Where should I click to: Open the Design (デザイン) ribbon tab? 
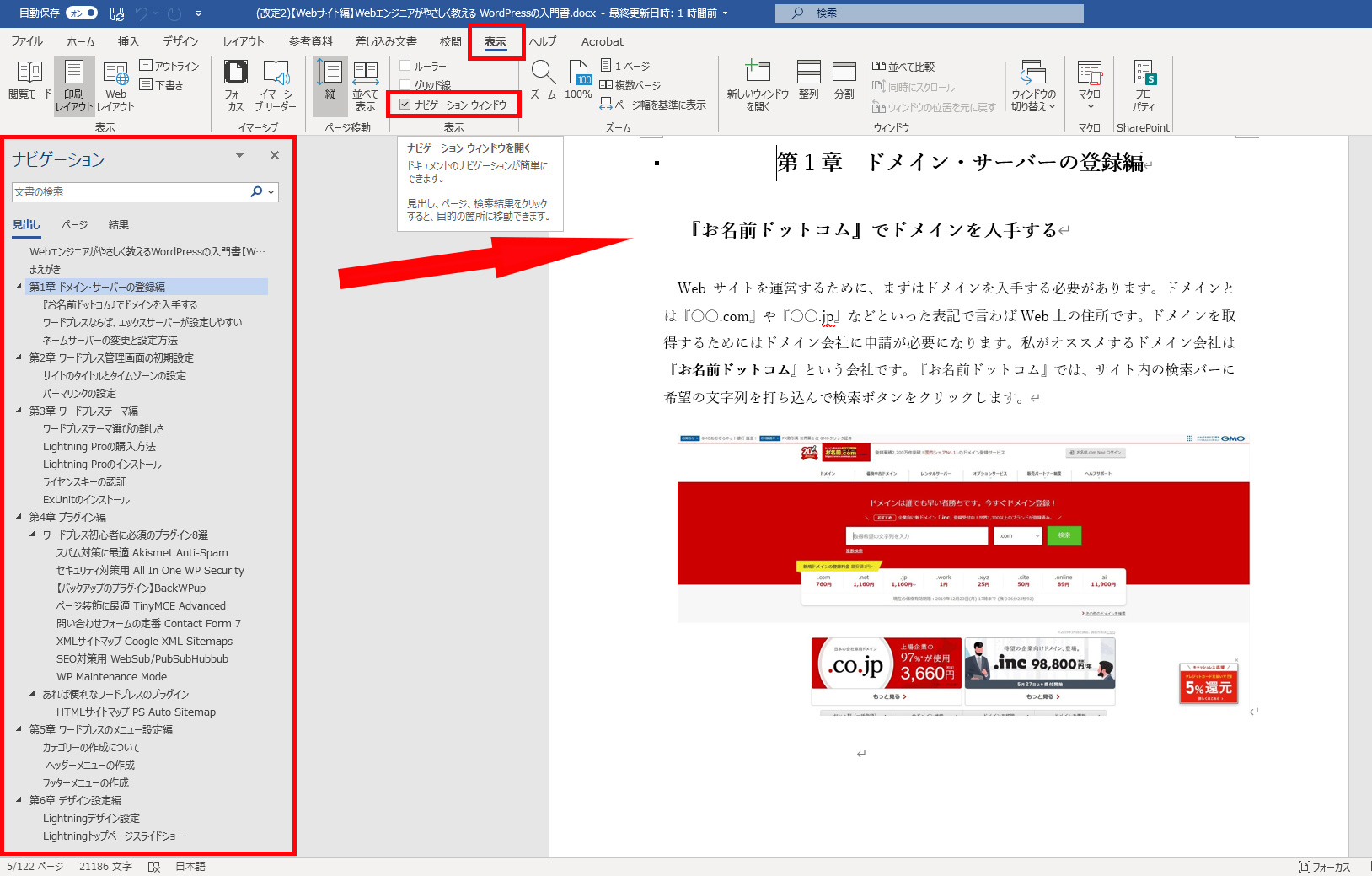coord(180,41)
